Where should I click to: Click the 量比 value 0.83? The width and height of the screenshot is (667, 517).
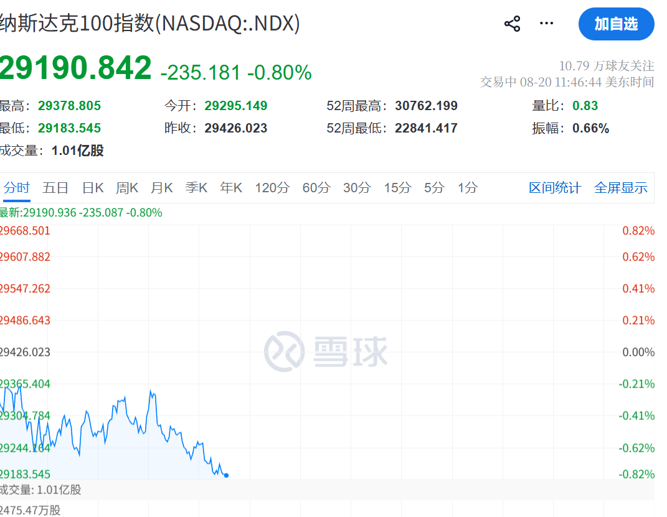click(x=585, y=106)
